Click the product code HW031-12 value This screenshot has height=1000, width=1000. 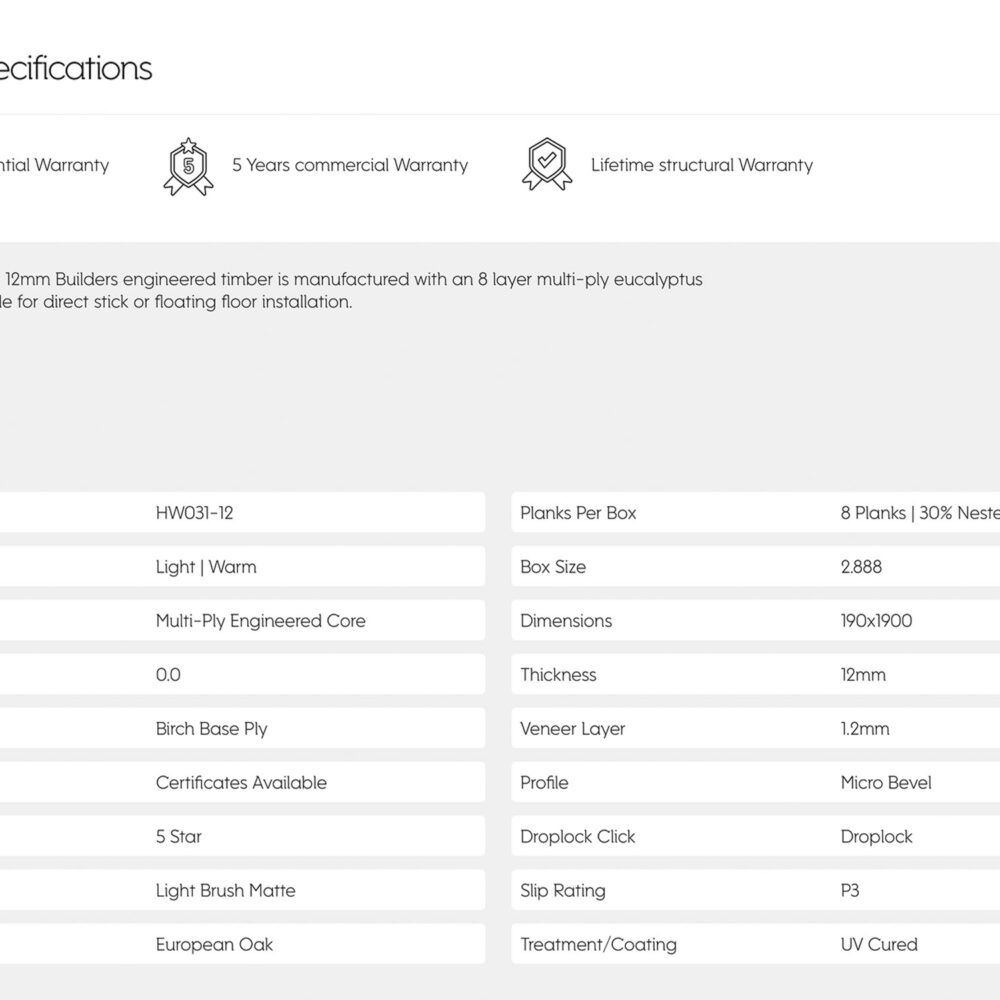[195, 513]
